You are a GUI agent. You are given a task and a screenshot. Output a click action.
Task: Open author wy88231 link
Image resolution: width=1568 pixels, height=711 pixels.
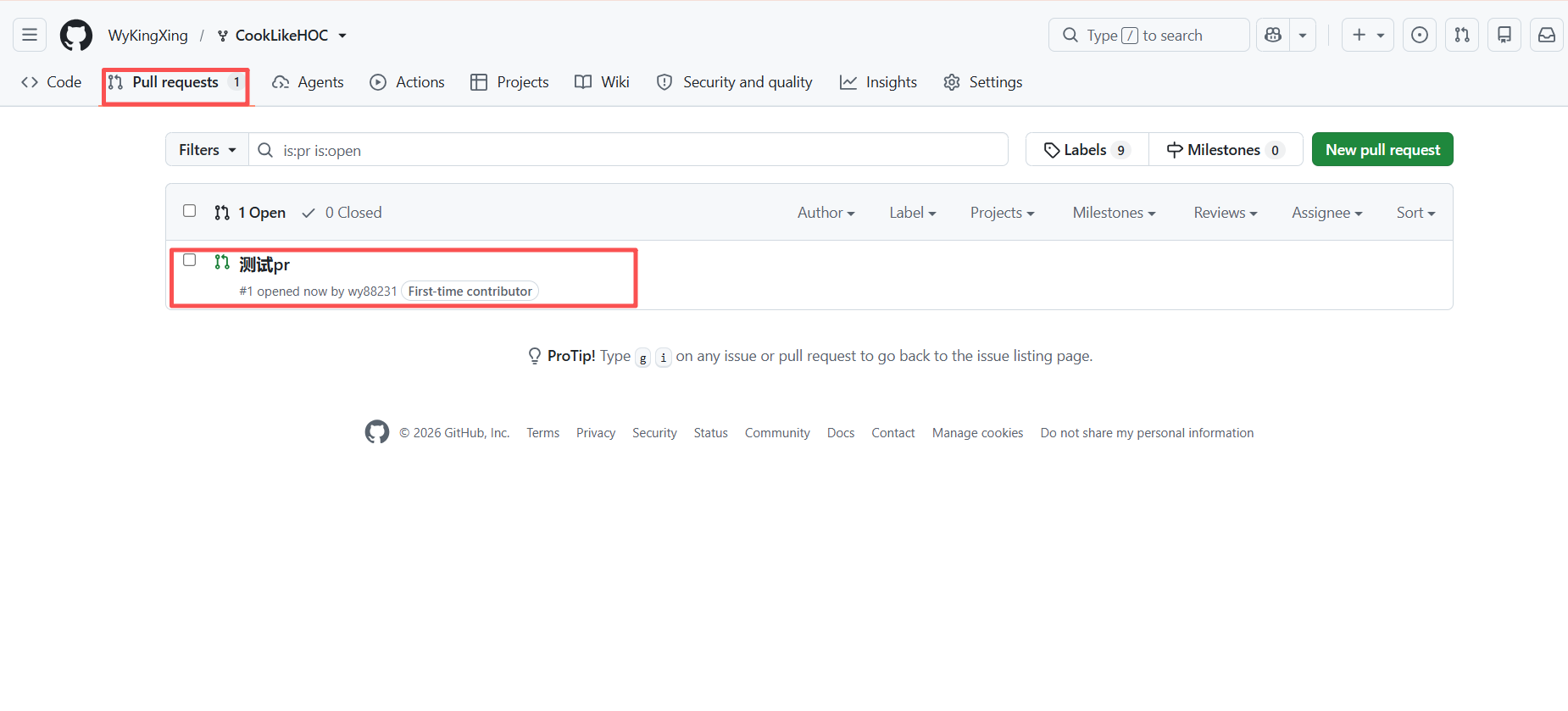(372, 292)
